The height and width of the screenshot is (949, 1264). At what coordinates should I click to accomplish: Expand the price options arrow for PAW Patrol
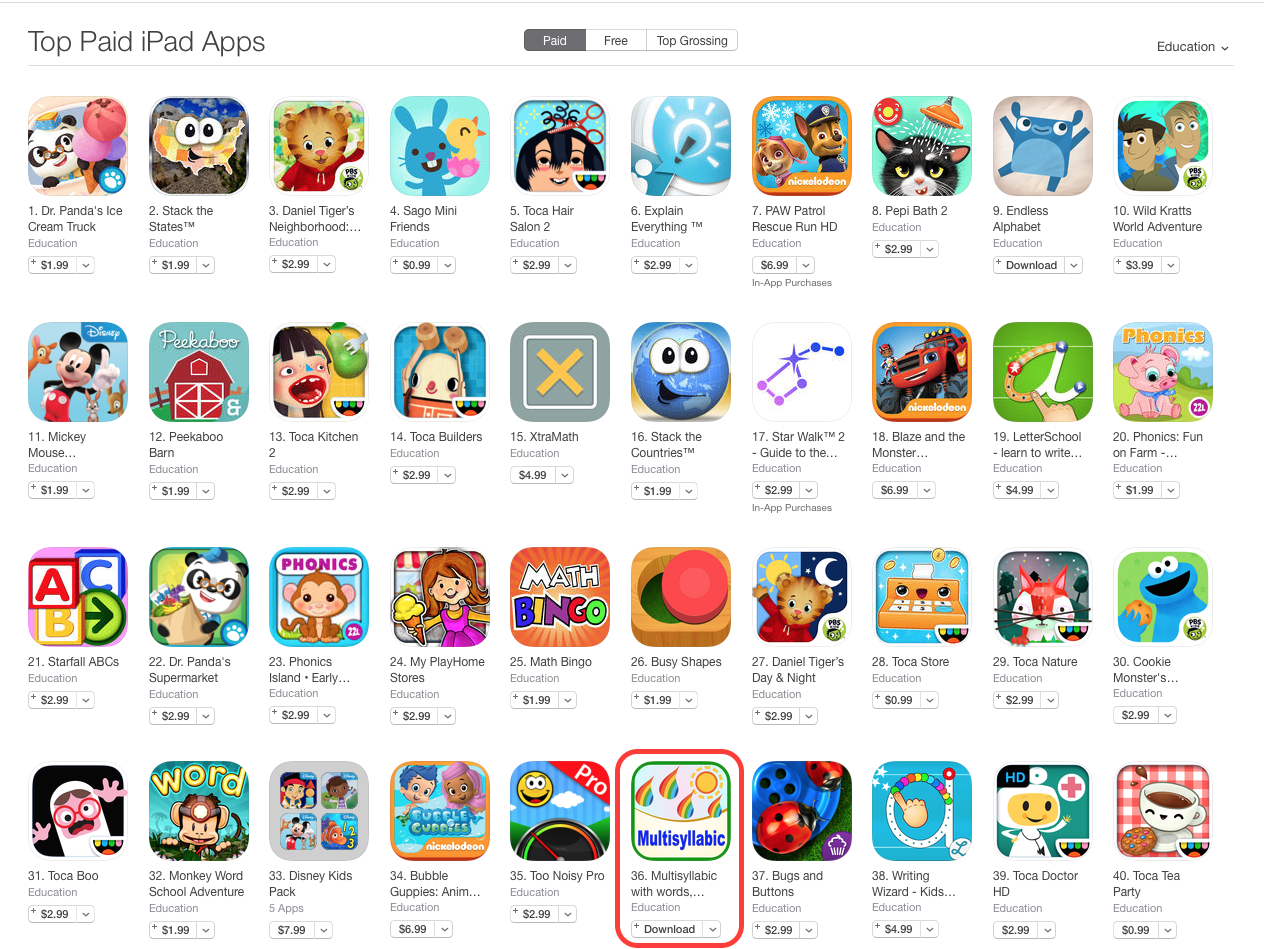tap(805, 265)
